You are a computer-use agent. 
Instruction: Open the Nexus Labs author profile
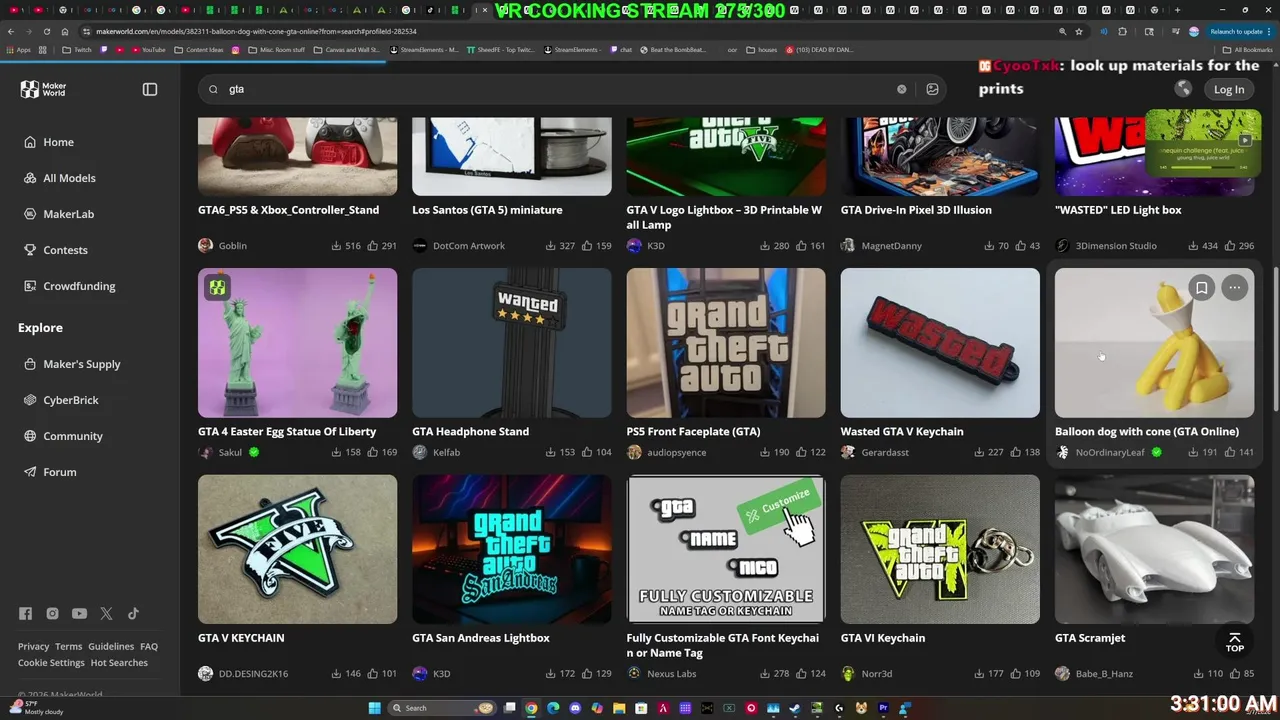672,674
